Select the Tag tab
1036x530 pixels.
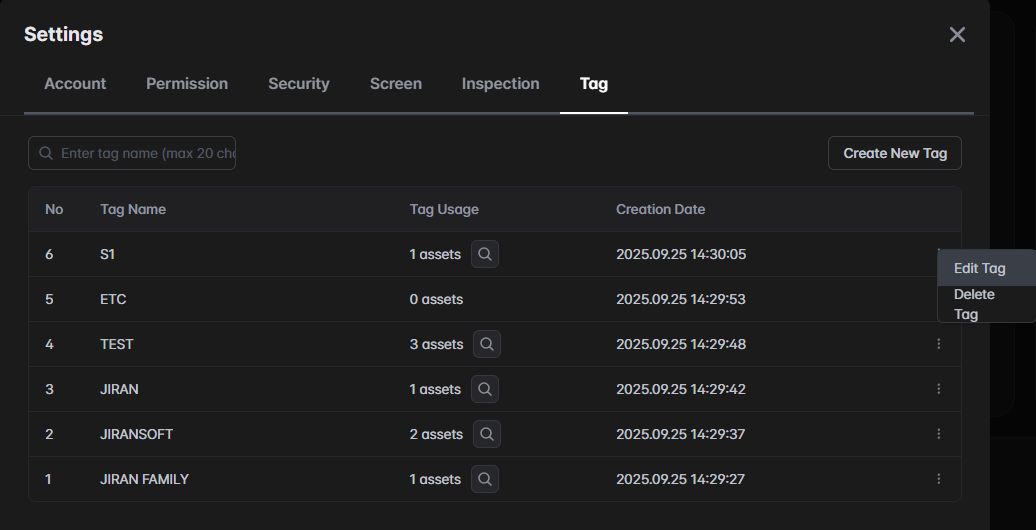[x=593, y=84]
